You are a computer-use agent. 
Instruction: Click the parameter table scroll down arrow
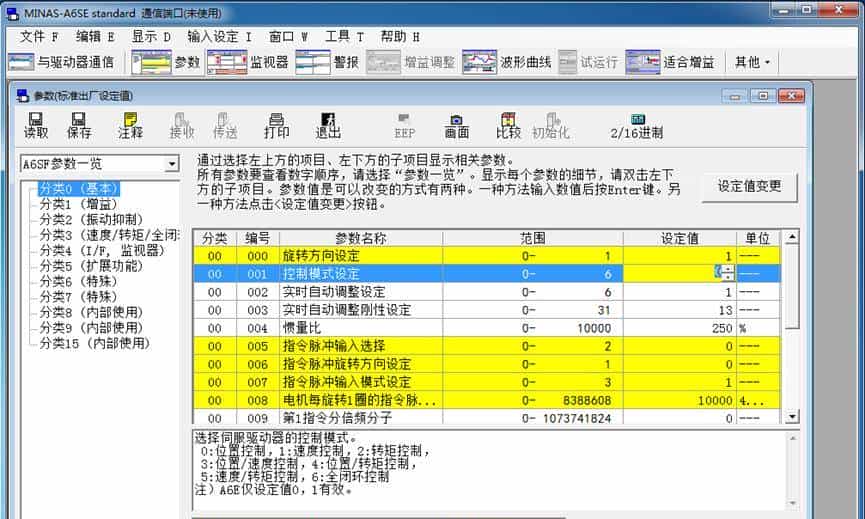point(792,416)
